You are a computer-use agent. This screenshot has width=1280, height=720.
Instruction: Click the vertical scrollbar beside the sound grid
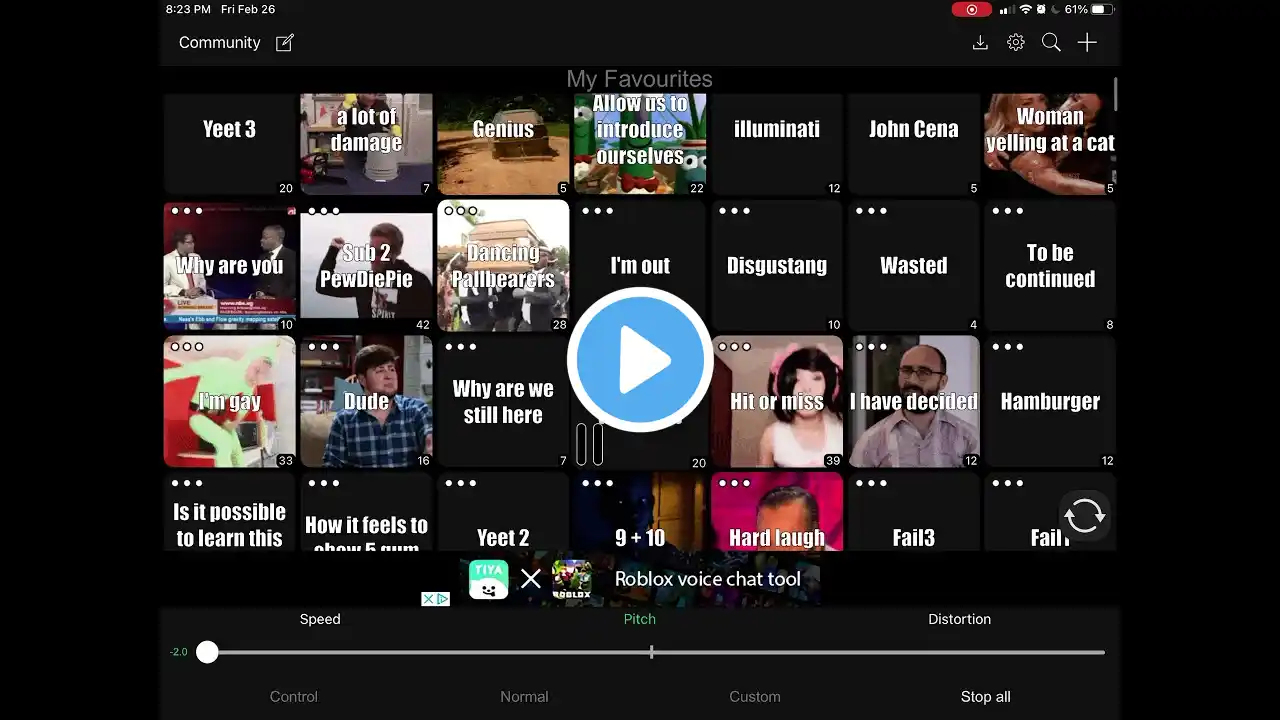pos(1115,95)
